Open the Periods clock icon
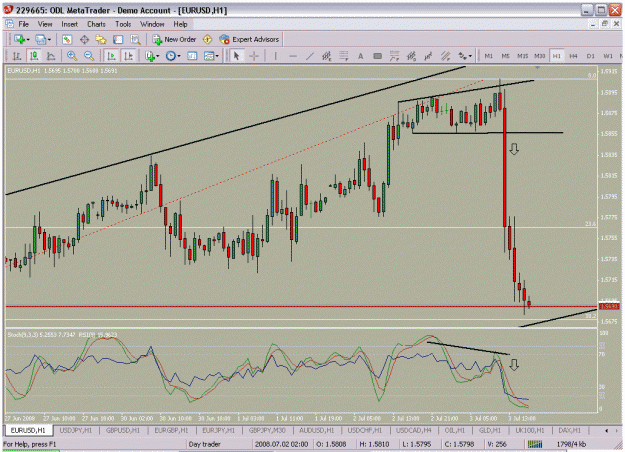 (x=171, y=56)
